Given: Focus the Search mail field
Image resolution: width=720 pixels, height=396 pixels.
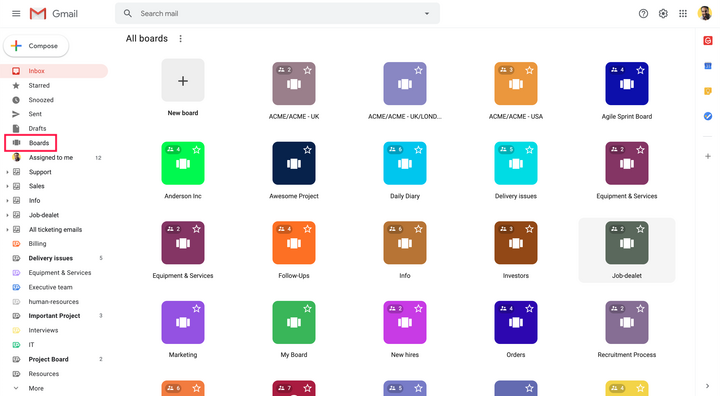Looking at the screenshot, I should (x=277, y=13).
